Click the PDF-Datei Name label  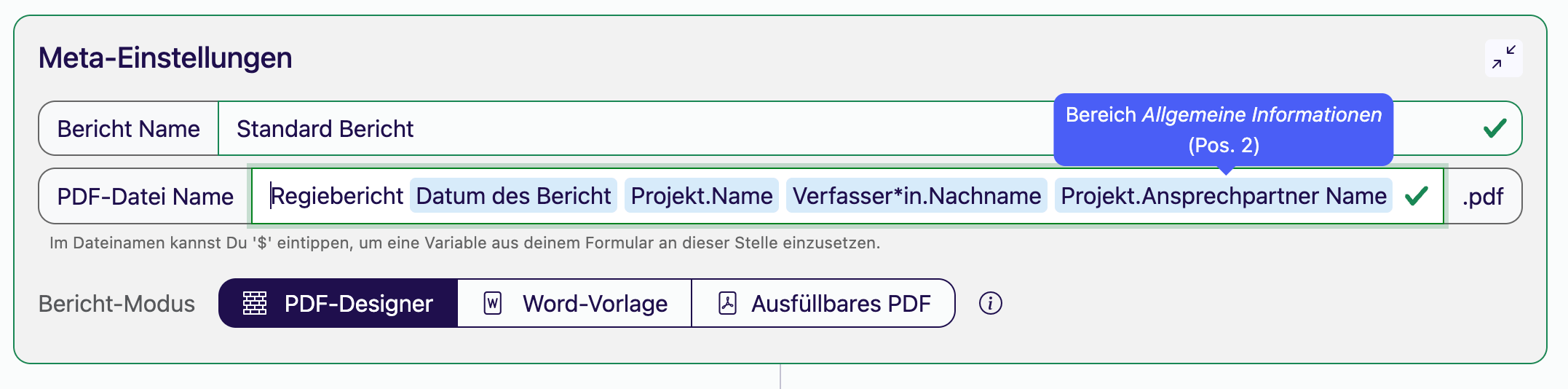click(145, 196)
